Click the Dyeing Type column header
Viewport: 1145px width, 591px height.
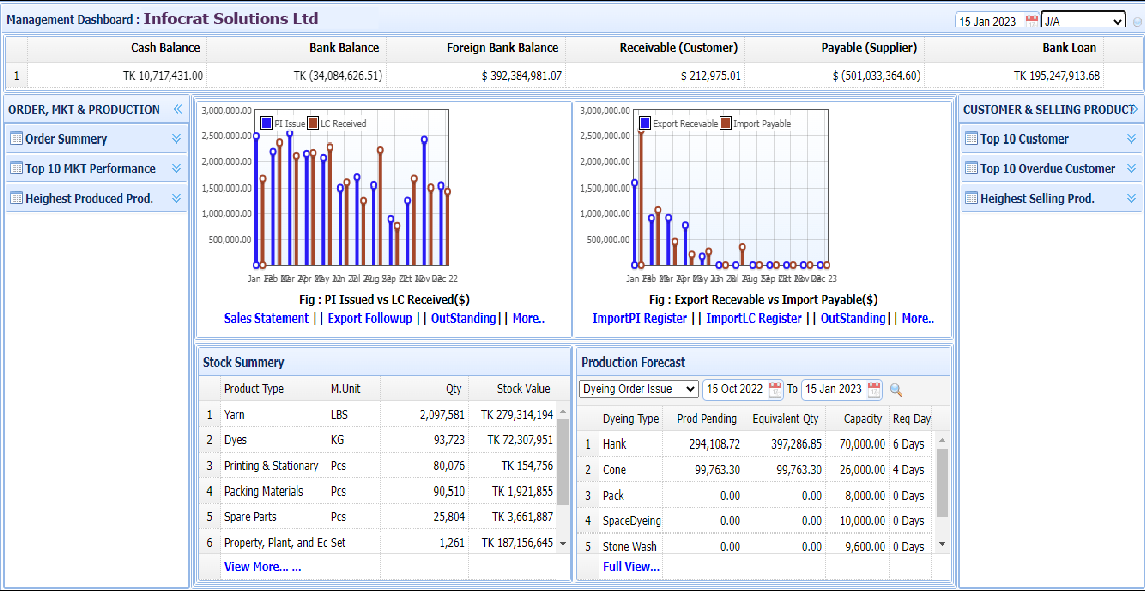(631, 419)
